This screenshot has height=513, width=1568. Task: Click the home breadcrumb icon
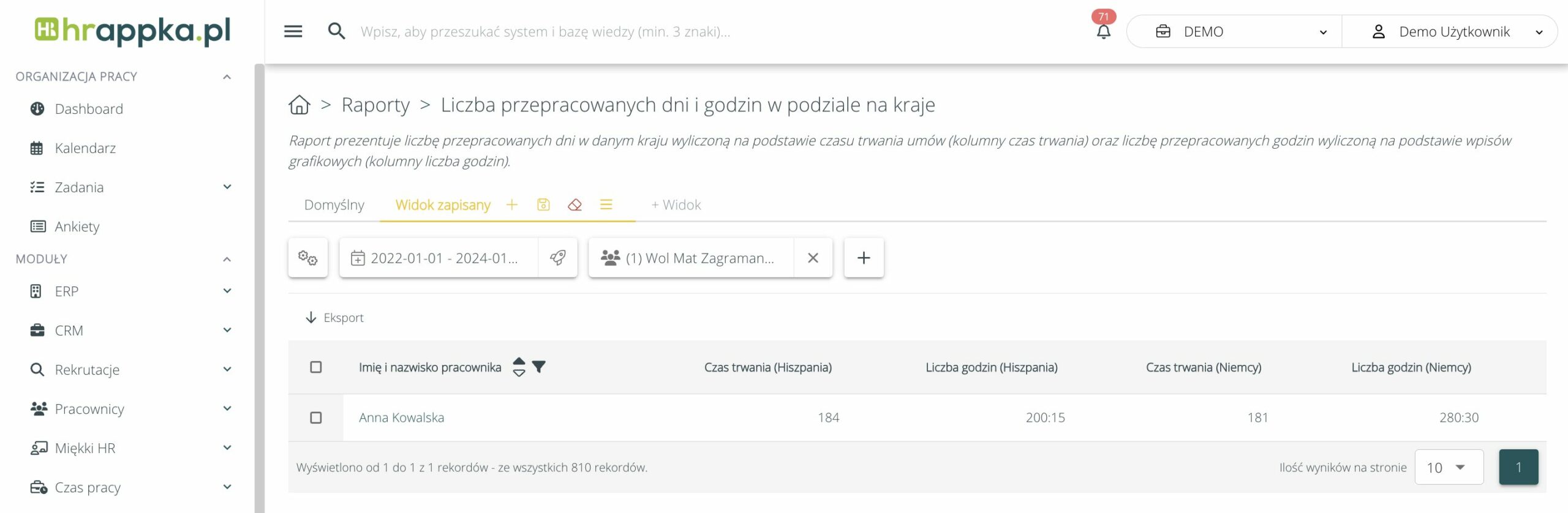300,105
